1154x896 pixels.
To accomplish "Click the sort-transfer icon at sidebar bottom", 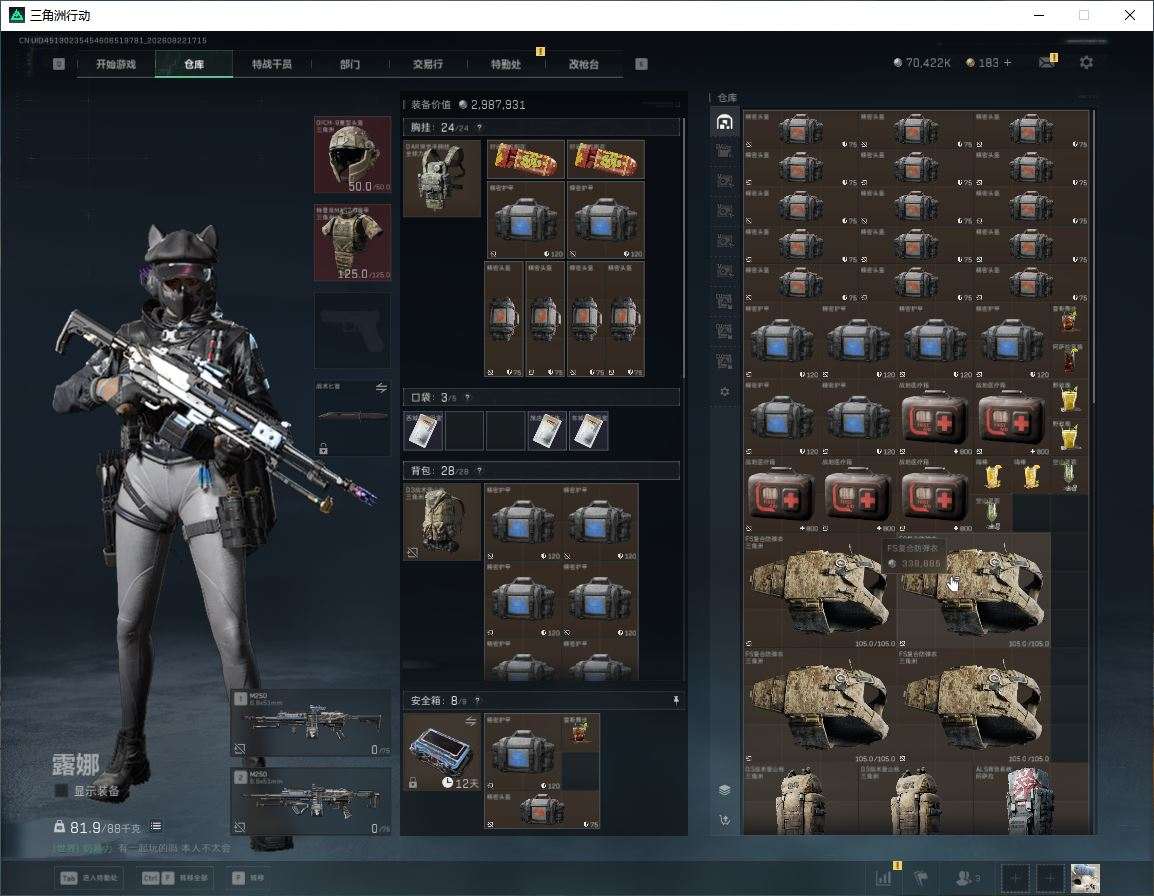I will [x=724, y=819].
